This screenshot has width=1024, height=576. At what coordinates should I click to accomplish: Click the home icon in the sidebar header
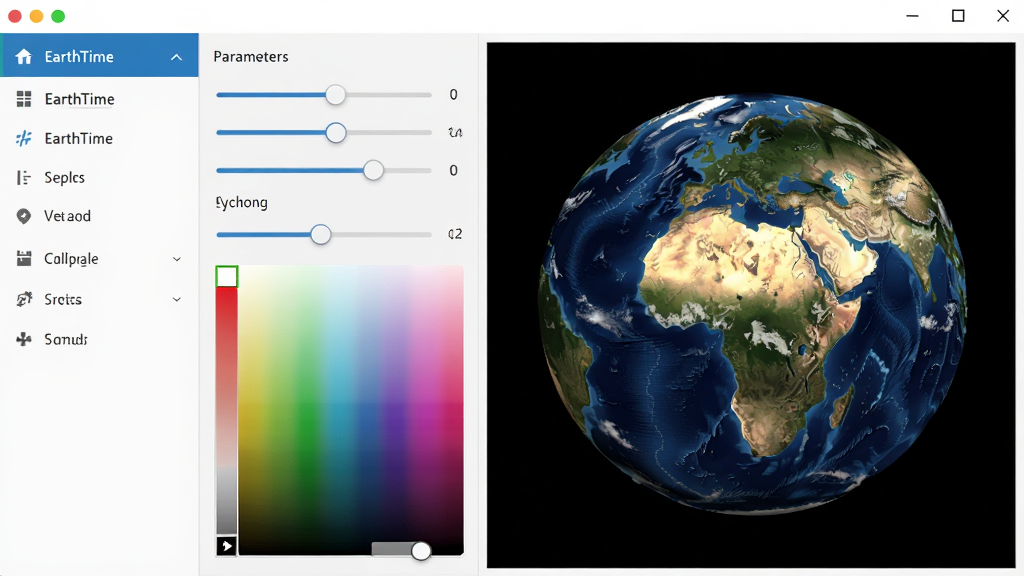point(24,57)
